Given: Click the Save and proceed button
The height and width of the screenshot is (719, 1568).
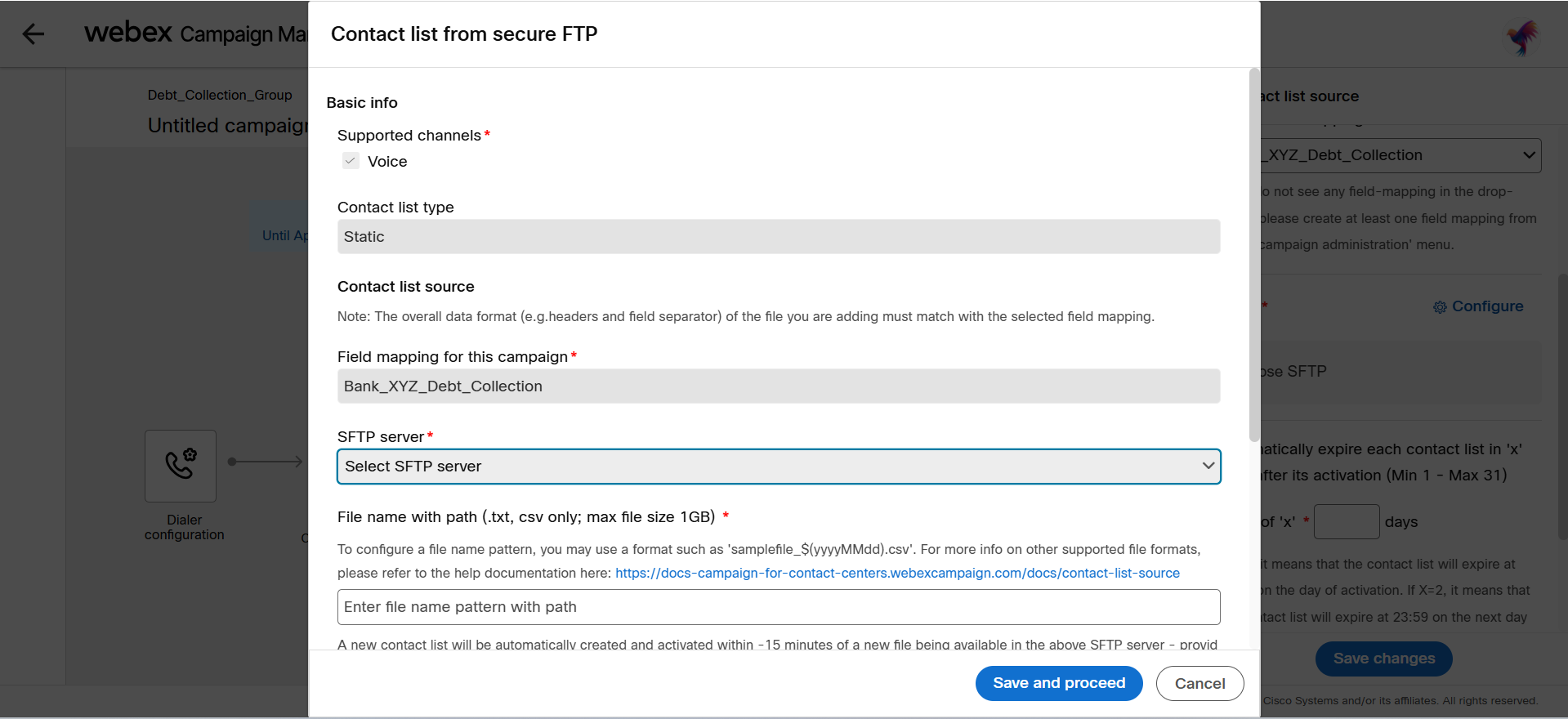Looking at the screenshot, I should click(x=1058, y=683).
